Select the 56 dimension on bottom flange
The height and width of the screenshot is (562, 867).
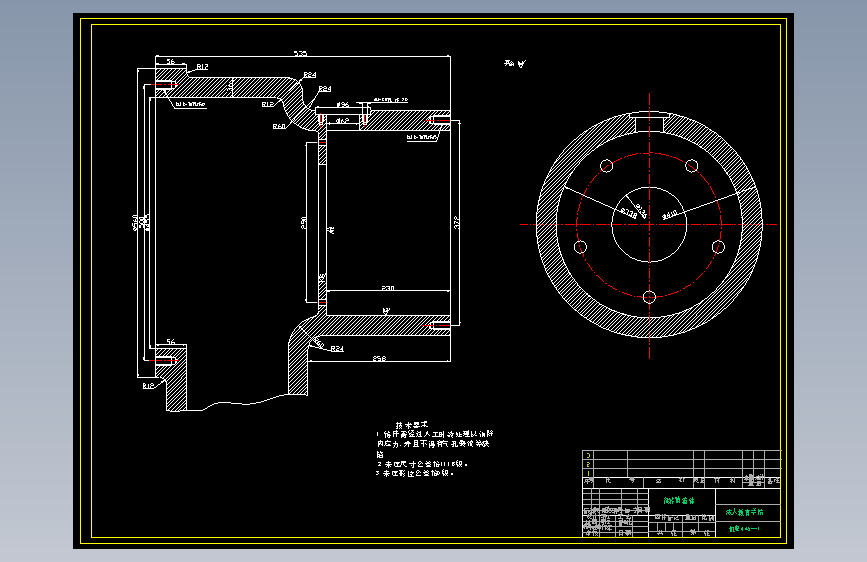(170, 341)
